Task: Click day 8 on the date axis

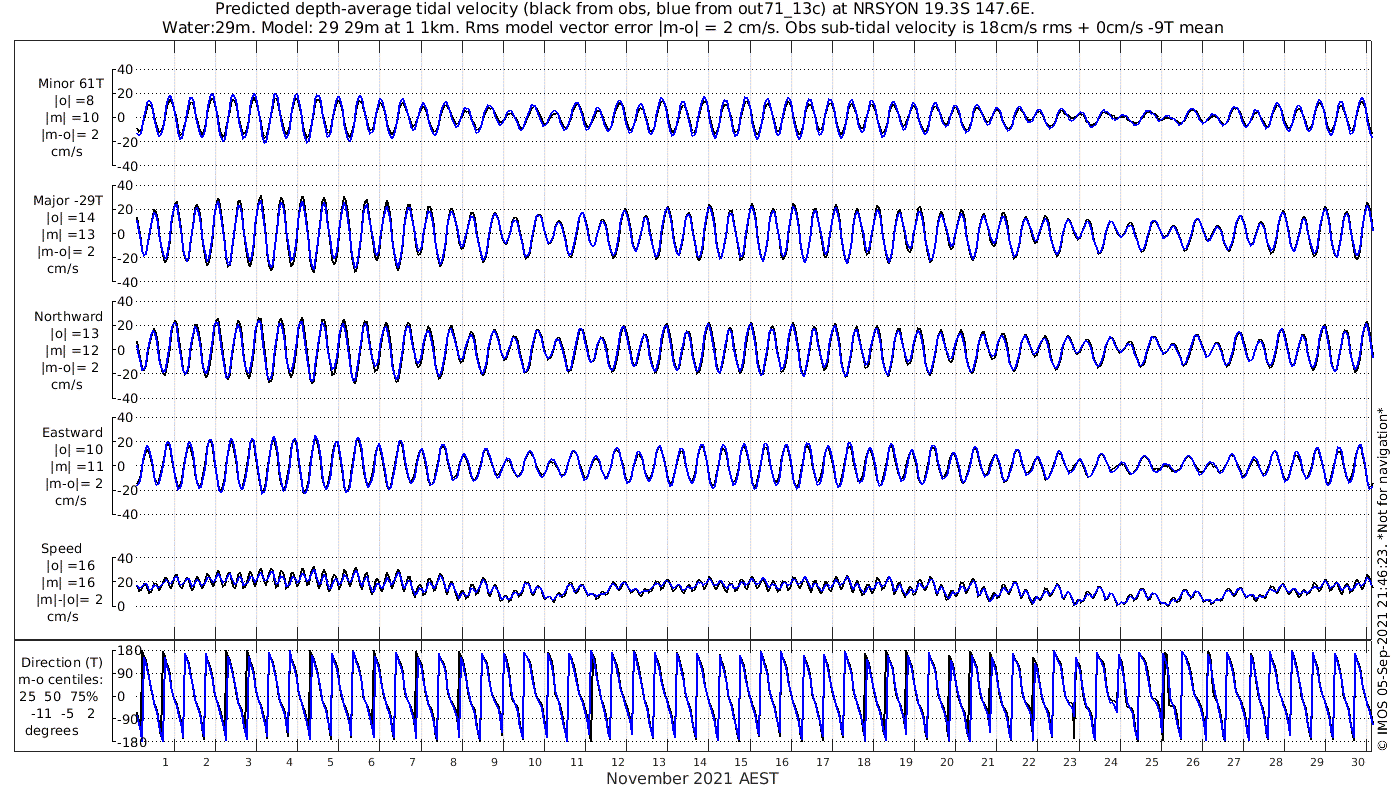Action: point(453,761)
